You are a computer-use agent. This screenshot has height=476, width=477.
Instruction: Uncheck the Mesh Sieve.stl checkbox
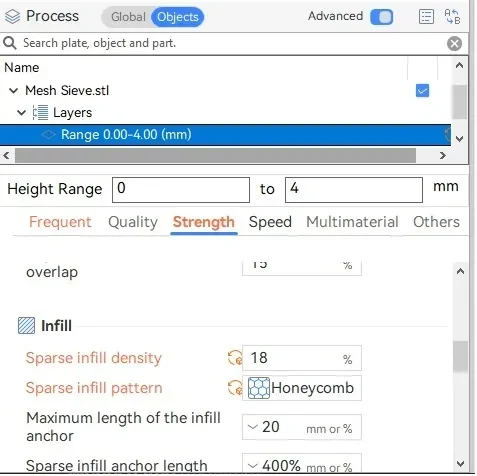[x=422, y=91]
